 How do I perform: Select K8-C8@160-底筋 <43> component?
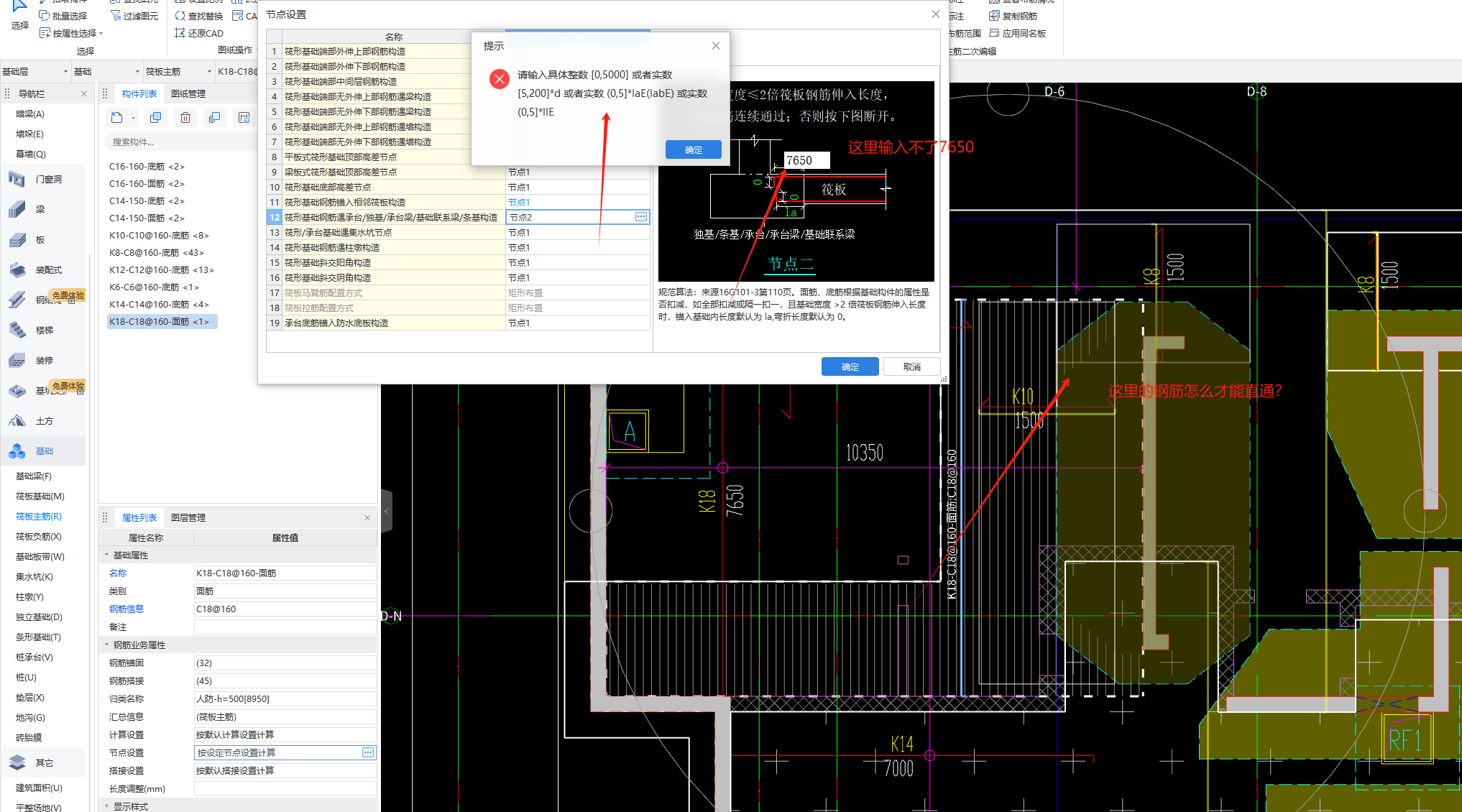(x=157, y=252)
